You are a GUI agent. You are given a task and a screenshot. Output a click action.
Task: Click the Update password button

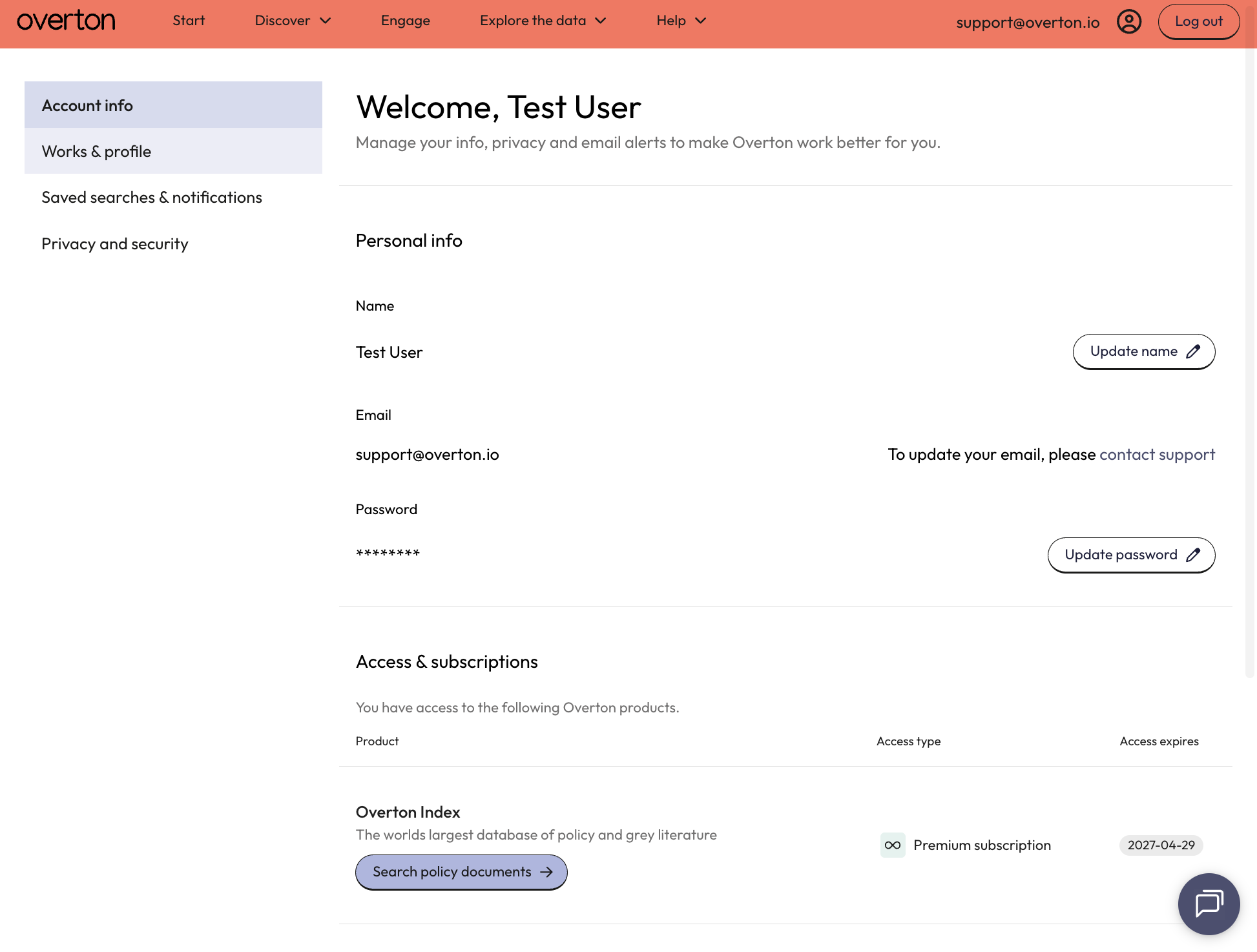coord(1131,555)
